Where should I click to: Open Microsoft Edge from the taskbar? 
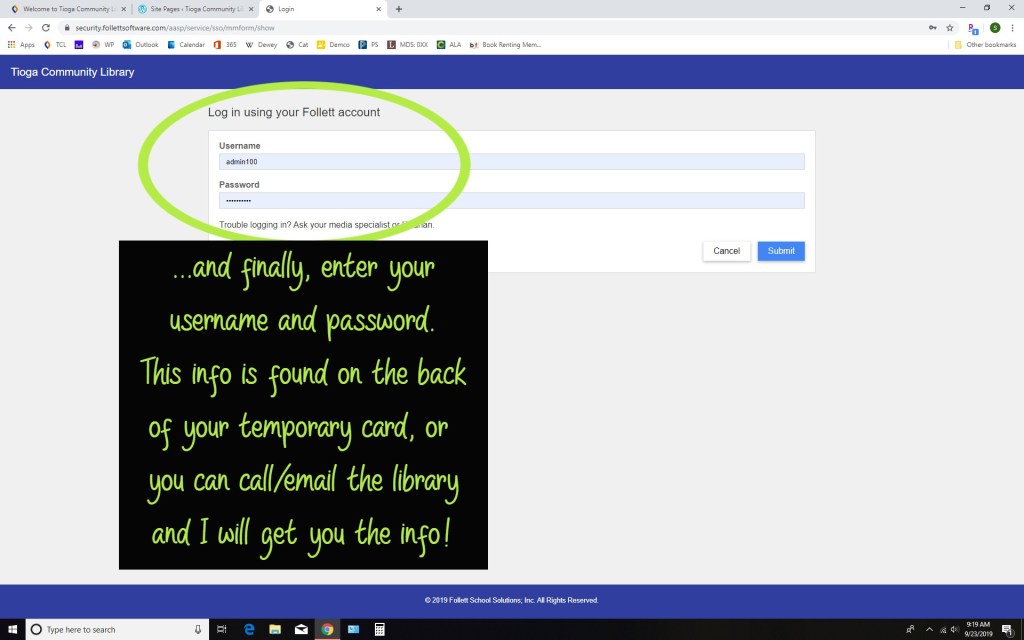pyautogui.click(x=249, y=629)
